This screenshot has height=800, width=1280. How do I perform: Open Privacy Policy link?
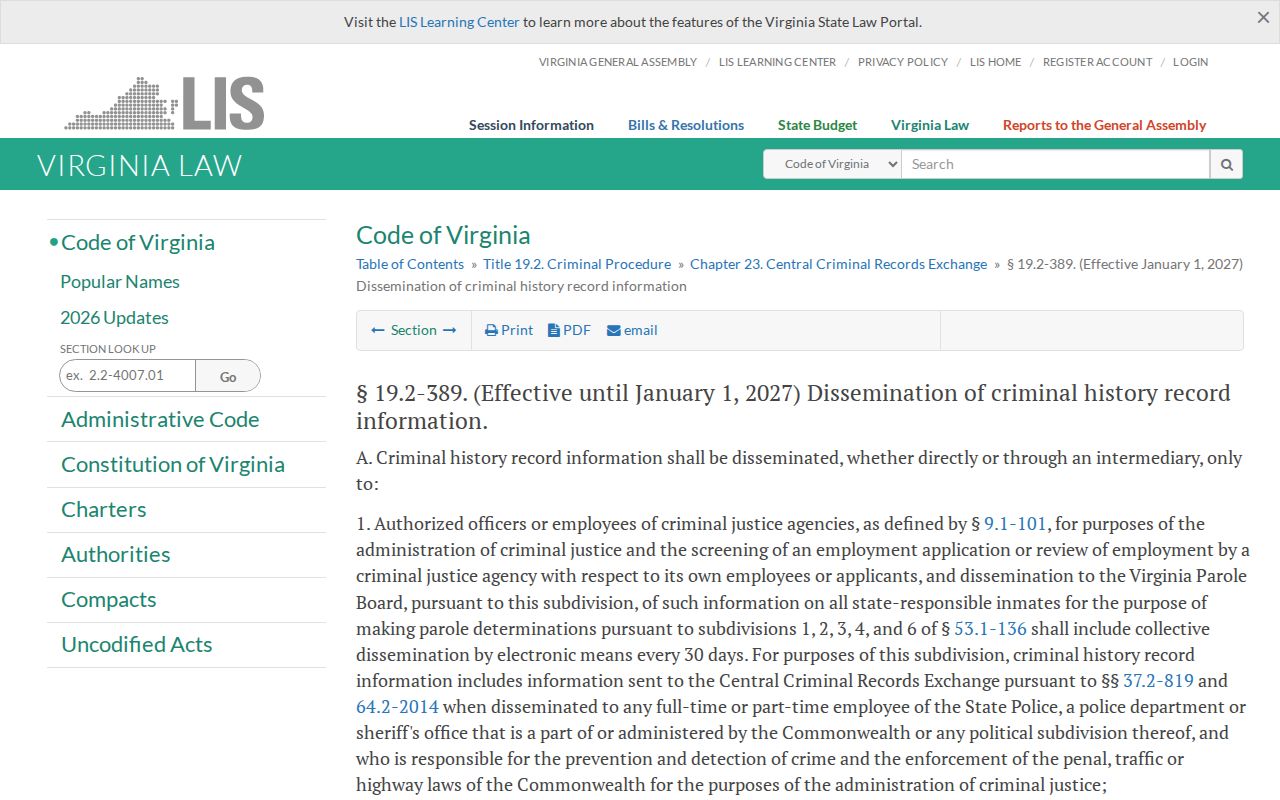tap(903, 62)
